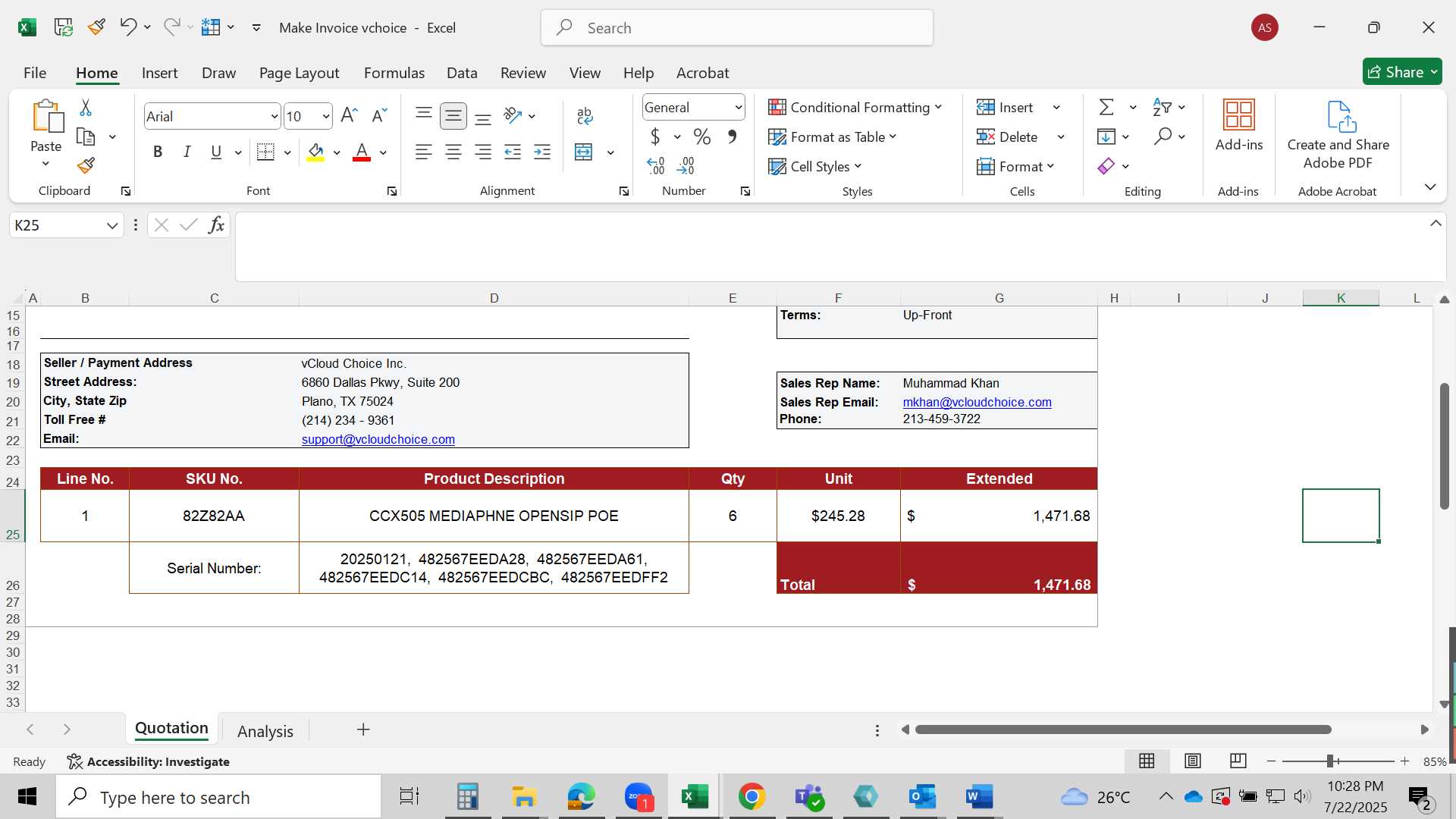Click the Paste clipboard icon
The image size is (1456, 819).
(x=46, y=116)
